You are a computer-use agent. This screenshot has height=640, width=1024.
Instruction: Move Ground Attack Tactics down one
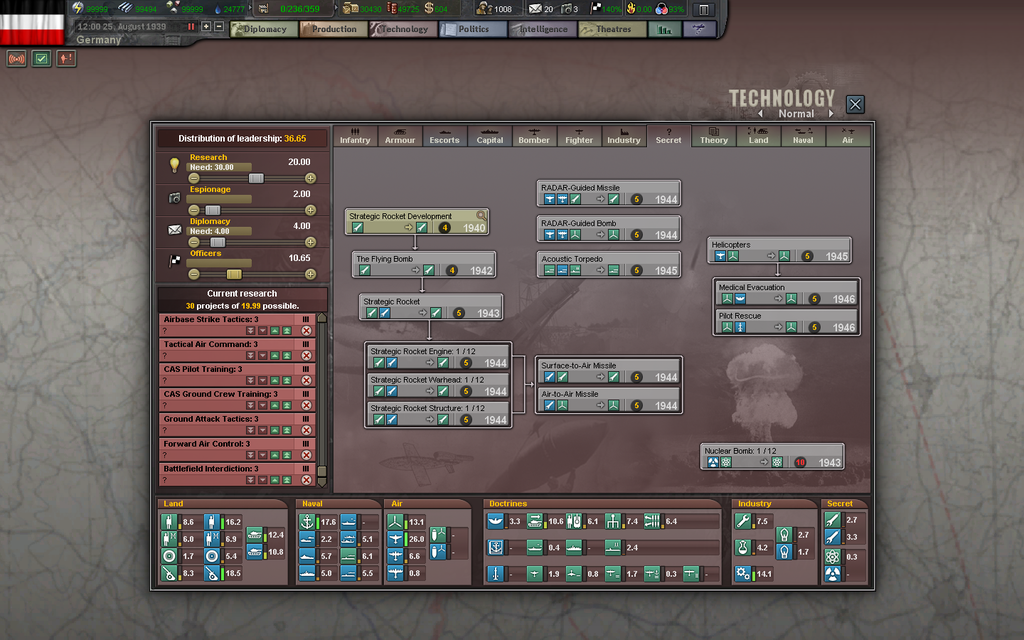[263, 430]
